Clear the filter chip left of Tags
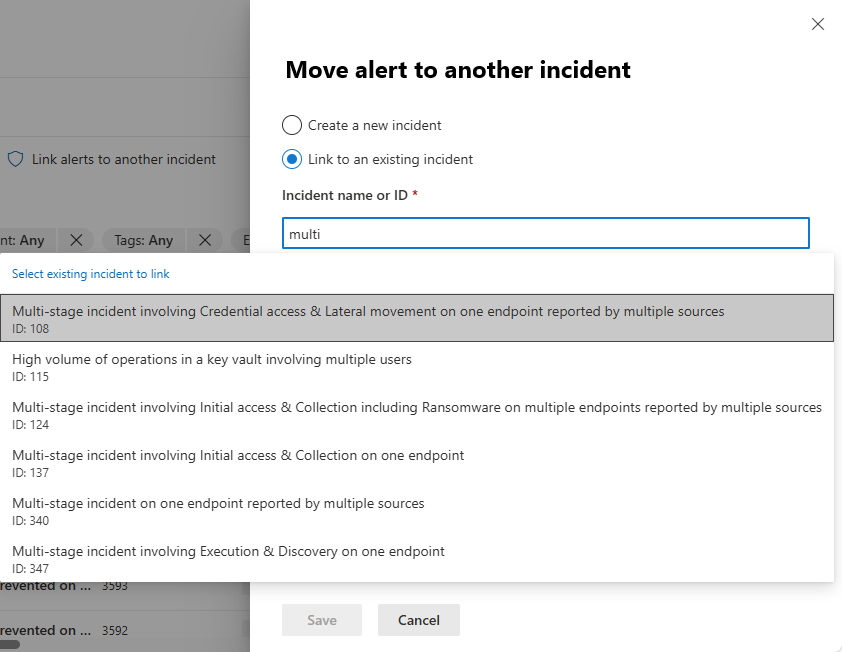The width and height of the screenshot is (842, 652). pos(76,240)
